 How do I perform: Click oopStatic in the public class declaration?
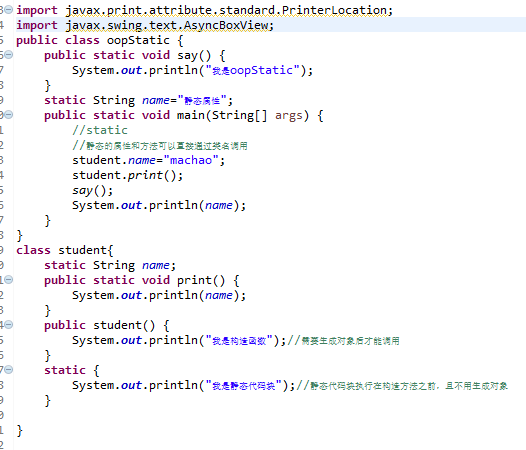pyautogui.click(x=138, y=41)
